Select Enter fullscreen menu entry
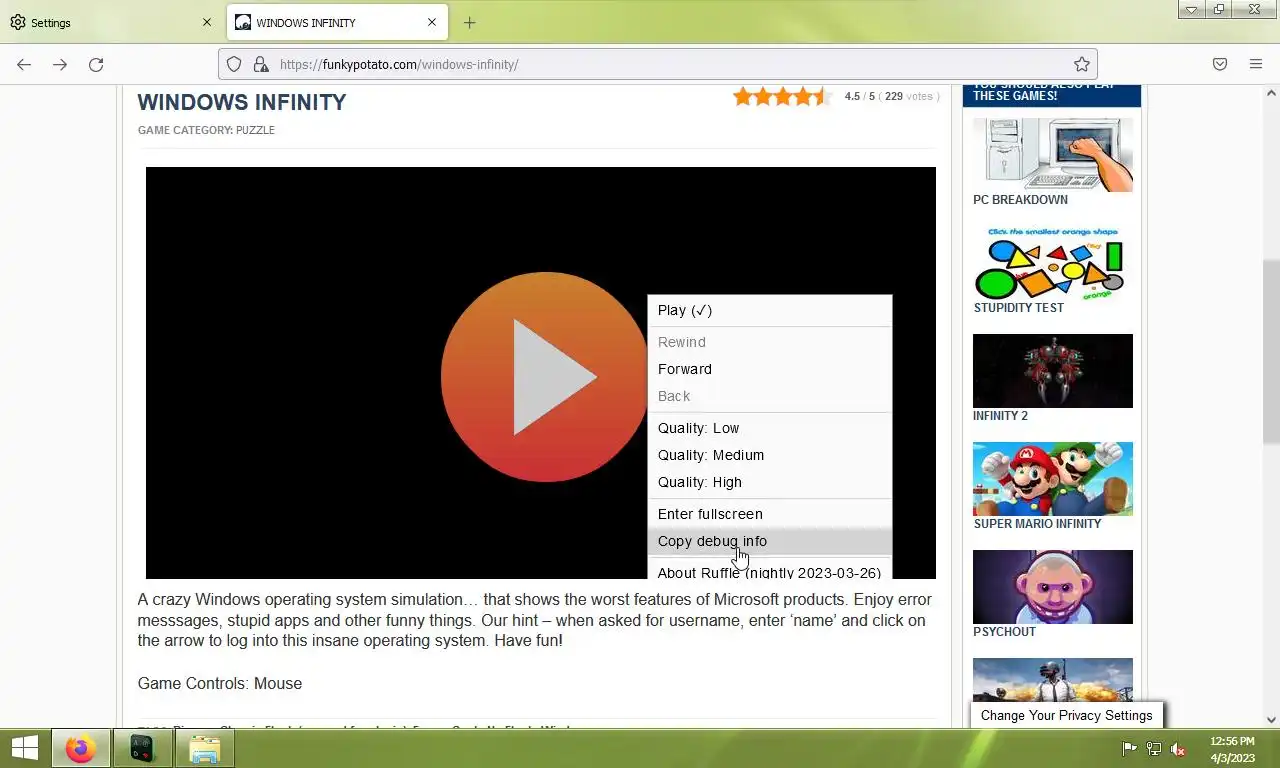 (770, 514)
